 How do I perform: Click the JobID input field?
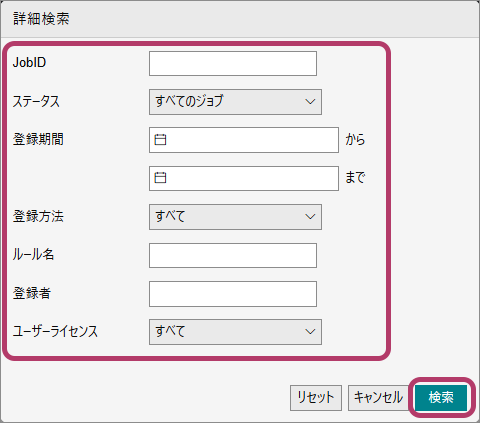click(233, 63)
